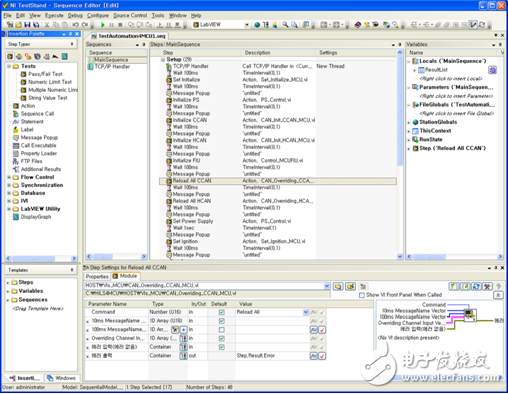Select TCP/IP Handler in Sequences list

pyautogui.click(x=112, y=67)
